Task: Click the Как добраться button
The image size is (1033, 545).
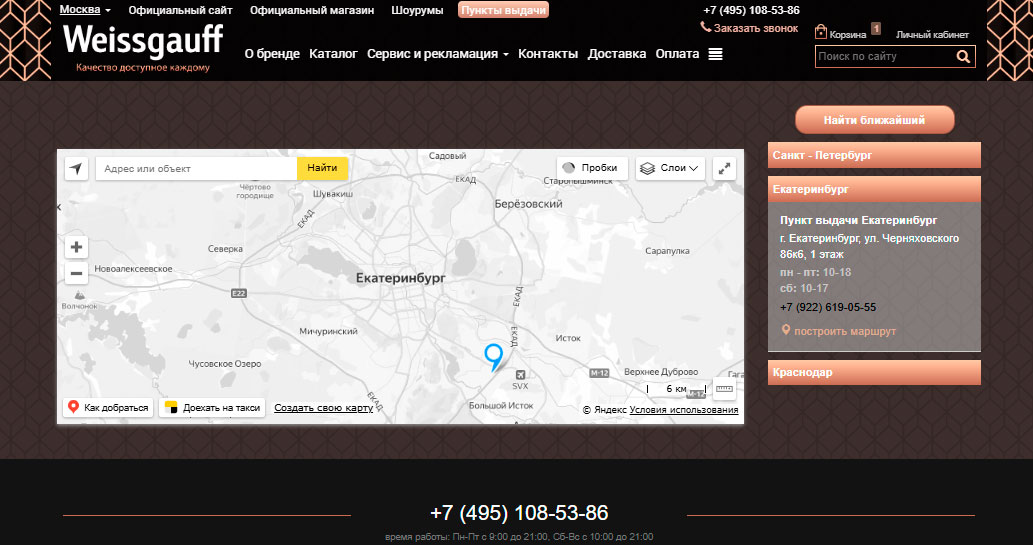Action: pos(109,408)
